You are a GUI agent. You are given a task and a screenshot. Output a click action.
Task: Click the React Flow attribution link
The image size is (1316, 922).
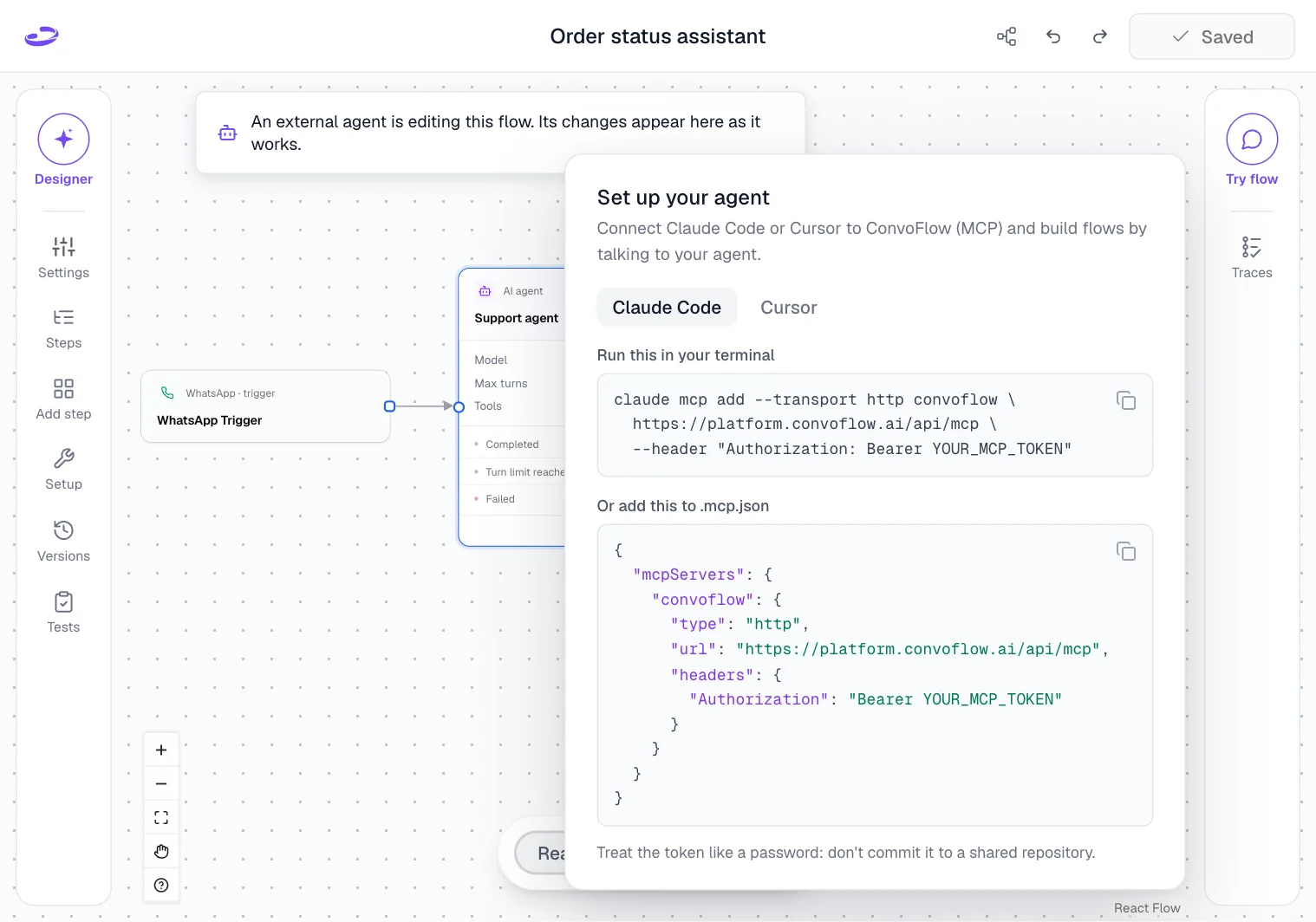point(1147,908)
